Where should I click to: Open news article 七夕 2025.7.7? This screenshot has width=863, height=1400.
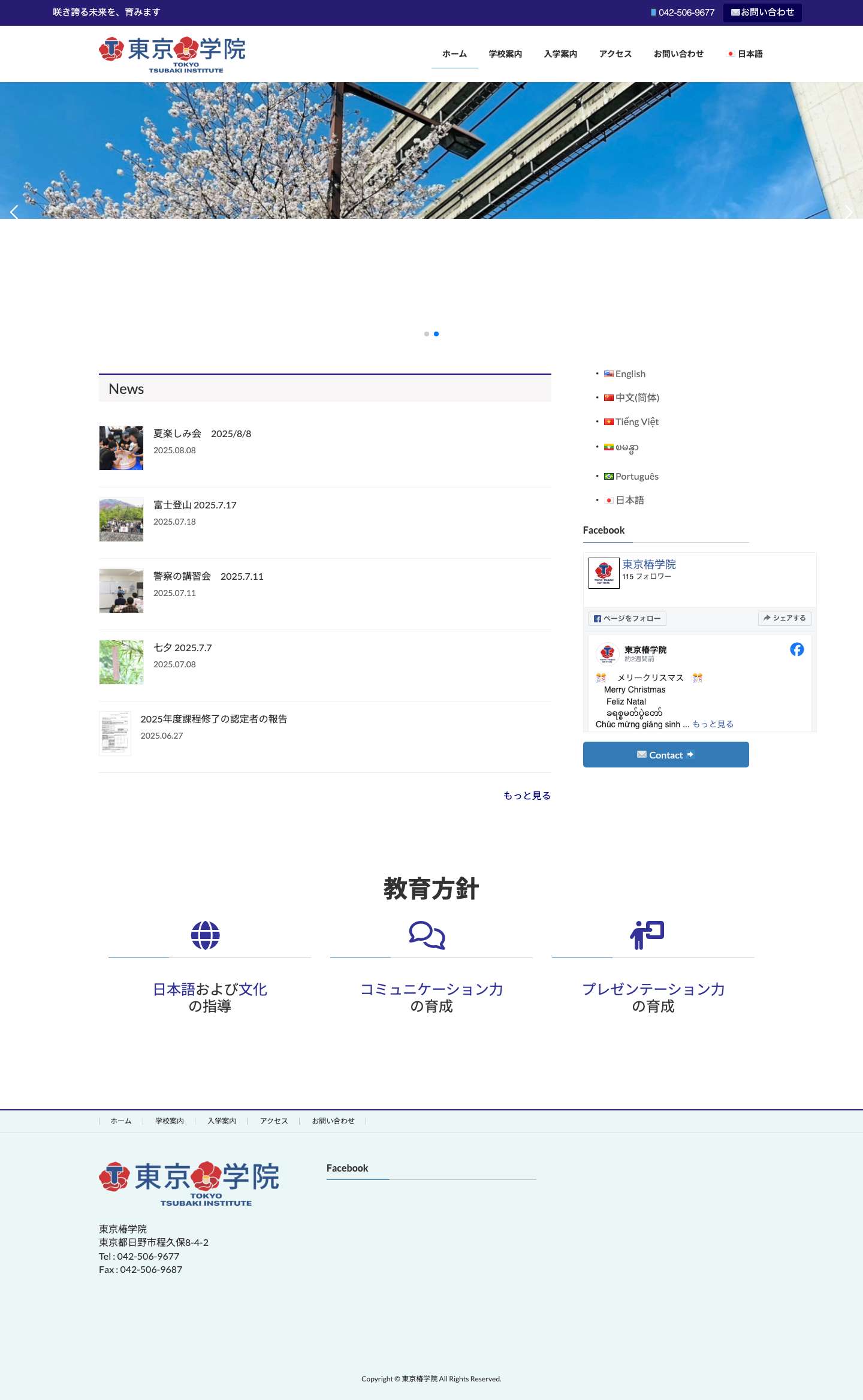(x=183, y=648)
